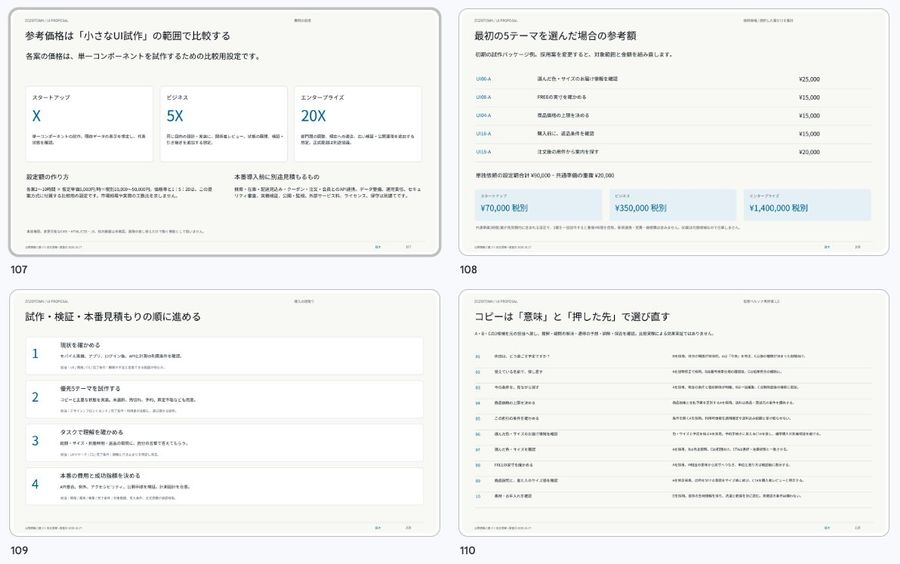Screen dimensions: 900x564
Task: Click step 4 heading 本番の費用と成功指標を決める
Action: 100,476
